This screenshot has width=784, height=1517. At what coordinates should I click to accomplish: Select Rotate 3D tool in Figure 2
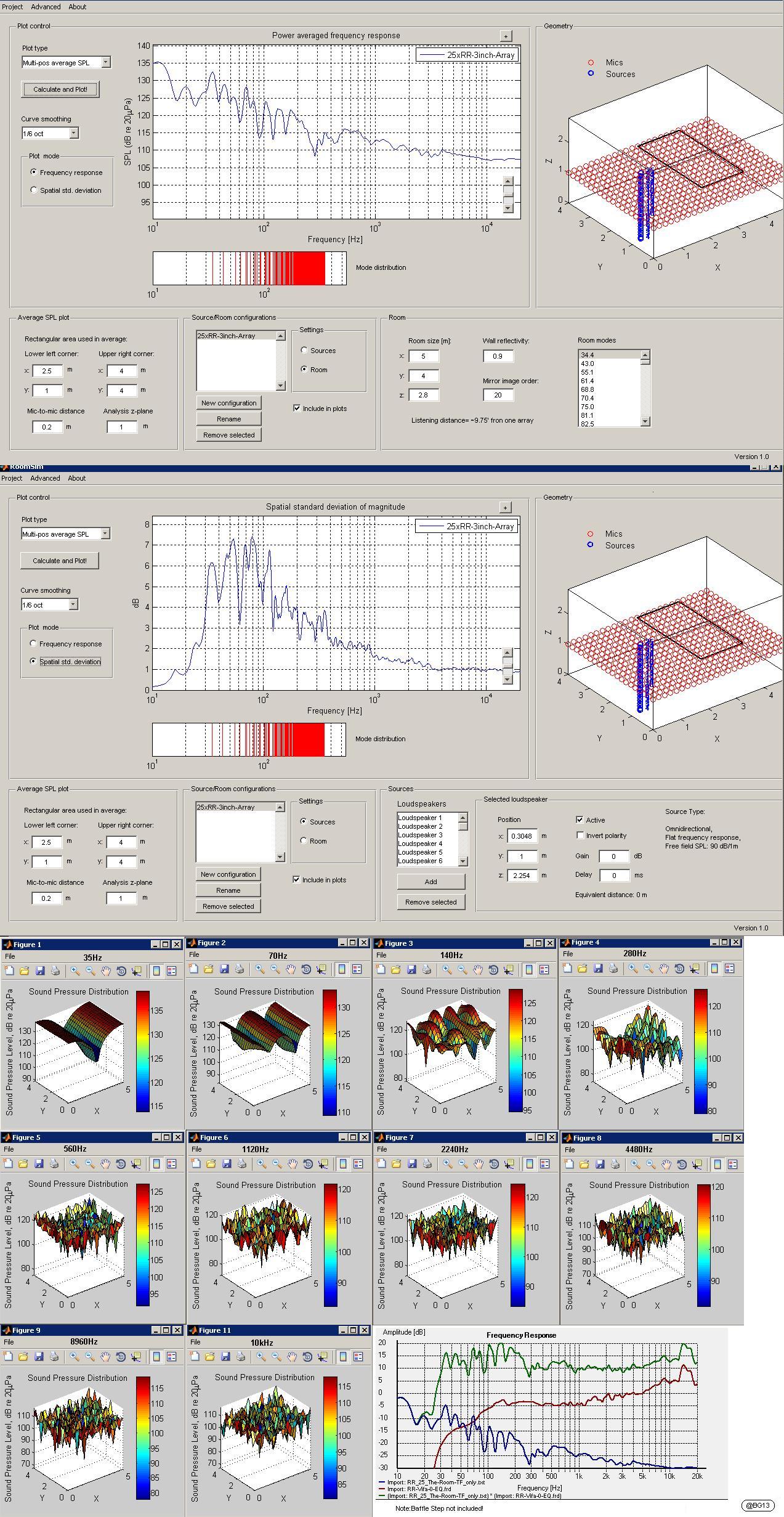(x=306, y=969)
